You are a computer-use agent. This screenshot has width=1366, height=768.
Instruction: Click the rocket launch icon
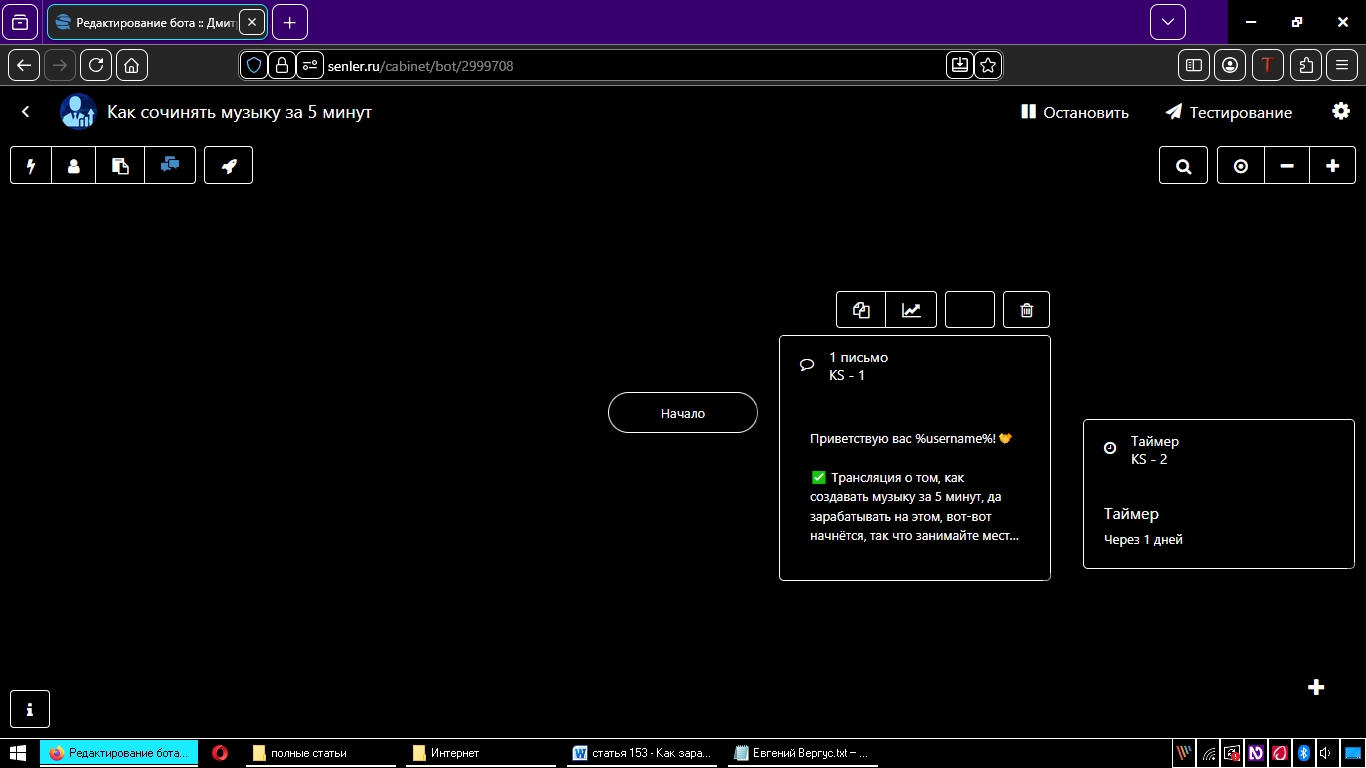click(229, 166)
